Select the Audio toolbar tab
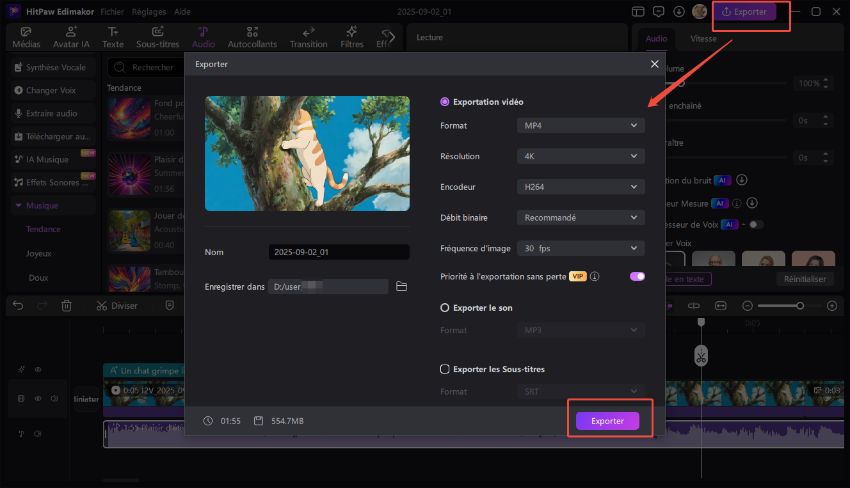The width and height of the screenshot is (850, 488). click(203, 37)
